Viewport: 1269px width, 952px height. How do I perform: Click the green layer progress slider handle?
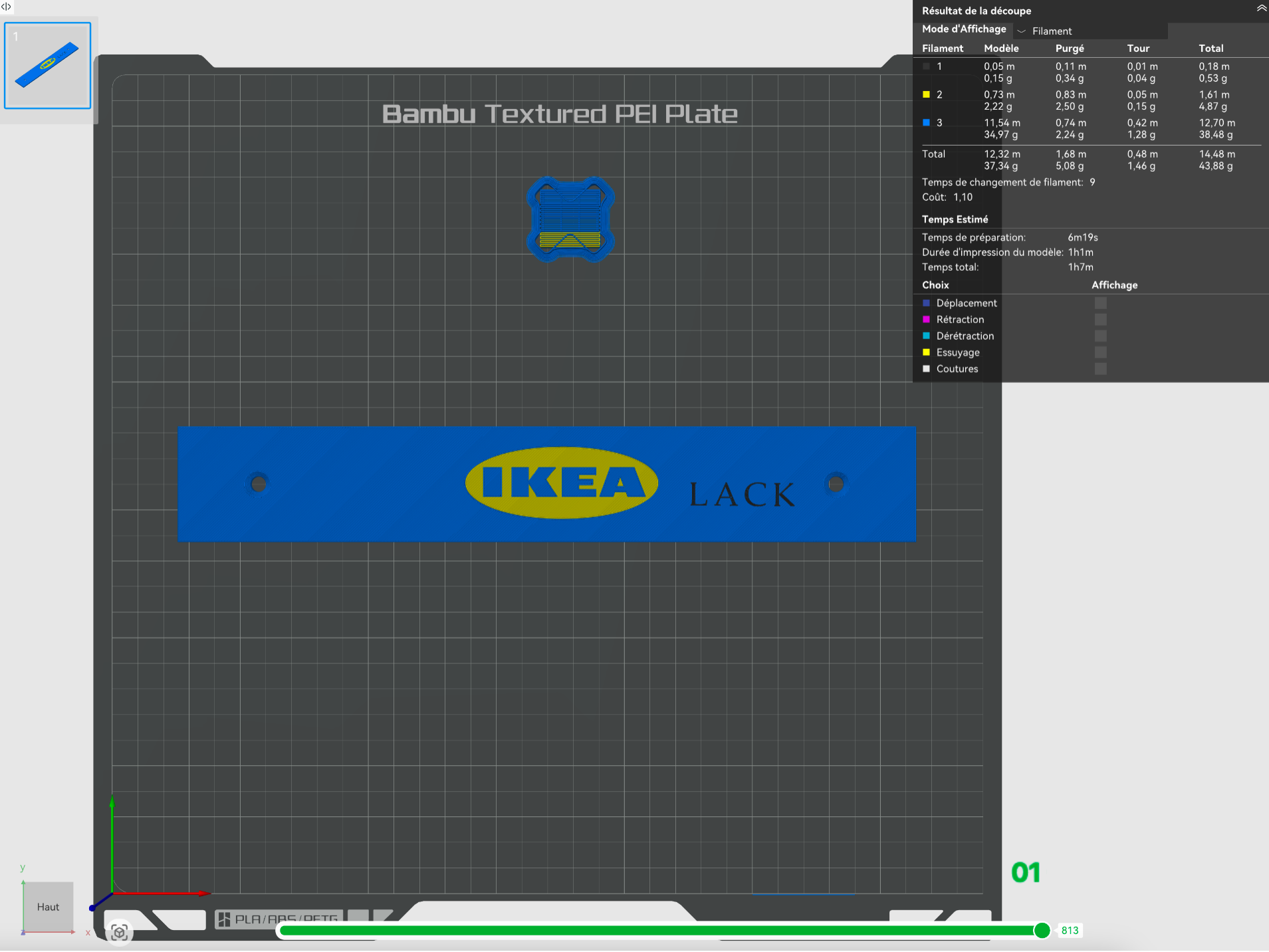tap(1043, 931)
